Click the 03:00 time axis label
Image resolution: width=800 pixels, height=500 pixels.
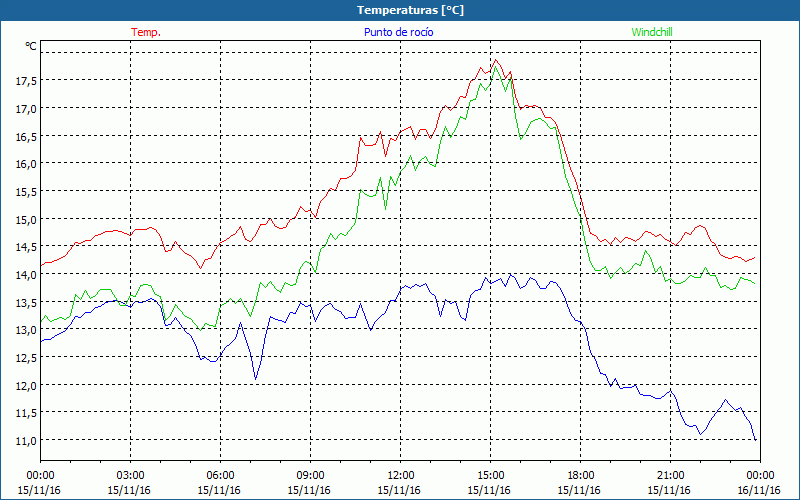tap(130, 476)
